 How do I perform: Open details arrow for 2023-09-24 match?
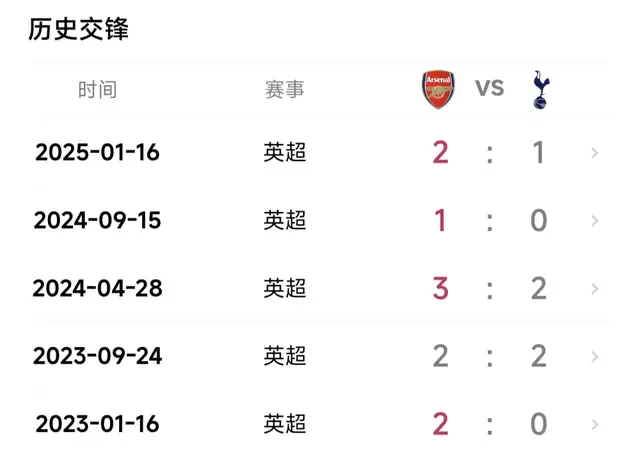(x=596, y=357)
